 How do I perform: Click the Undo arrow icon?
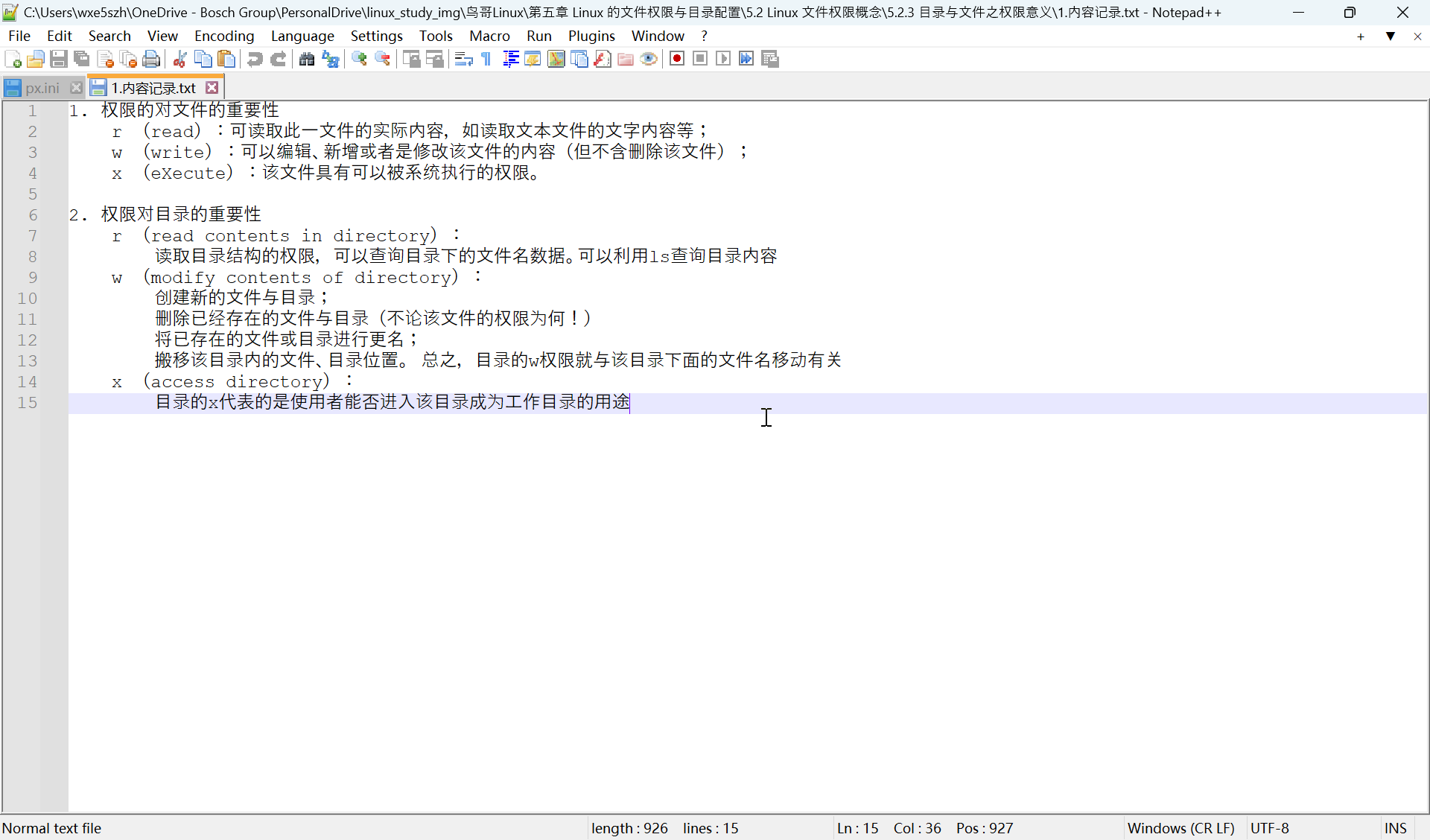[x=255, y=59]
